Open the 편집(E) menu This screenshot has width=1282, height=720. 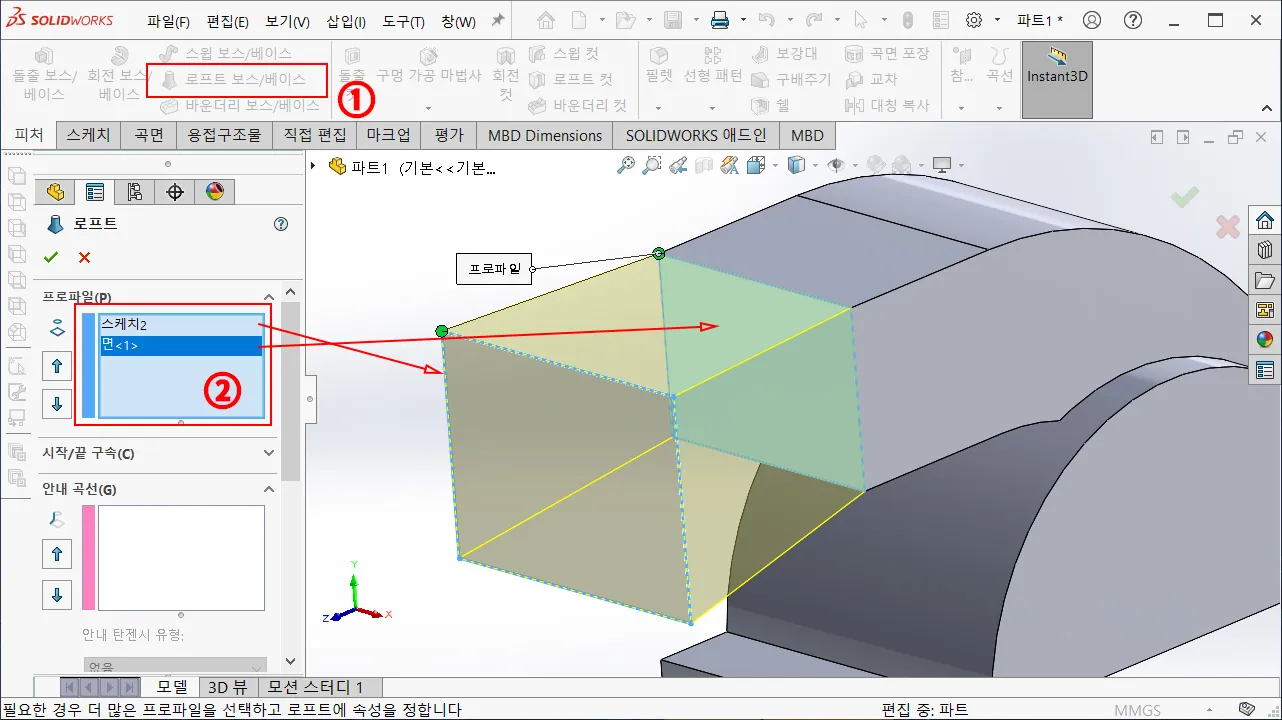227,21
